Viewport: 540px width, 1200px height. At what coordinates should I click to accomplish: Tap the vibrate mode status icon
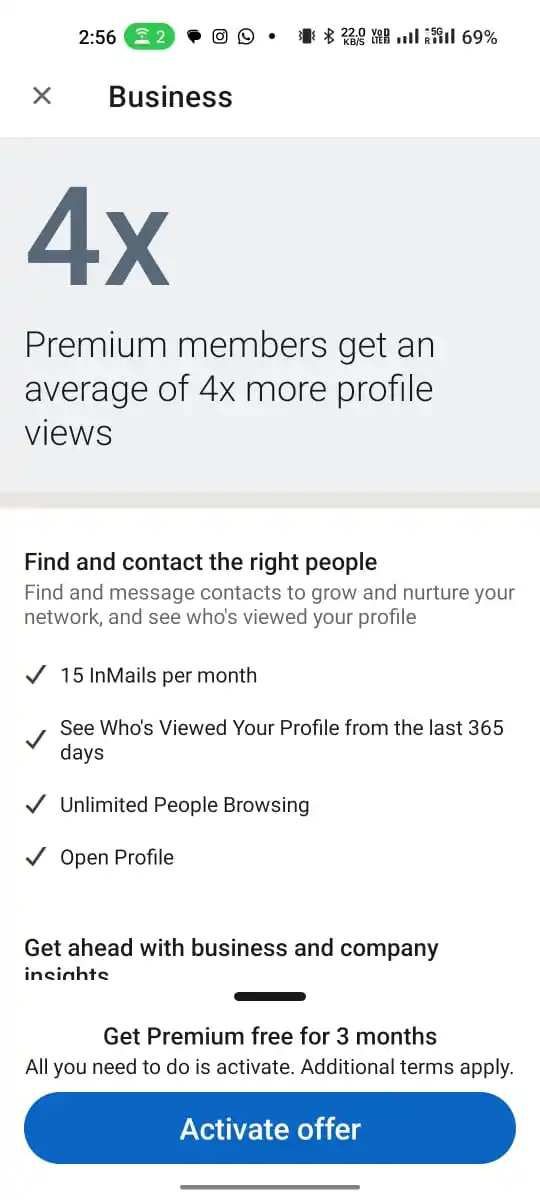pyautogui.click(x=306, y=37)
